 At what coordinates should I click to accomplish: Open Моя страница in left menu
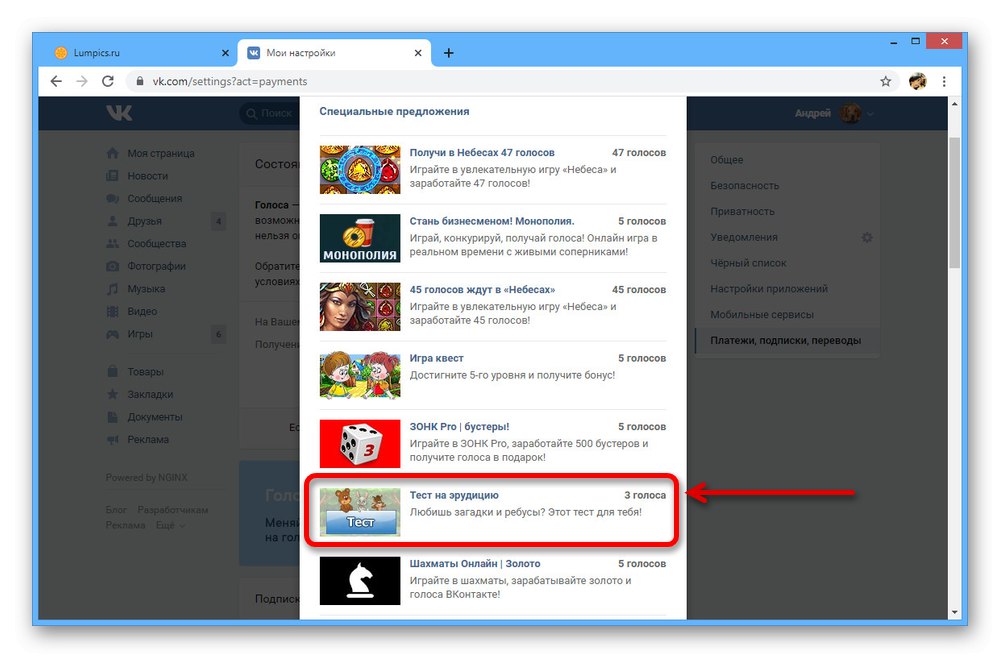[x=151, y=153]
